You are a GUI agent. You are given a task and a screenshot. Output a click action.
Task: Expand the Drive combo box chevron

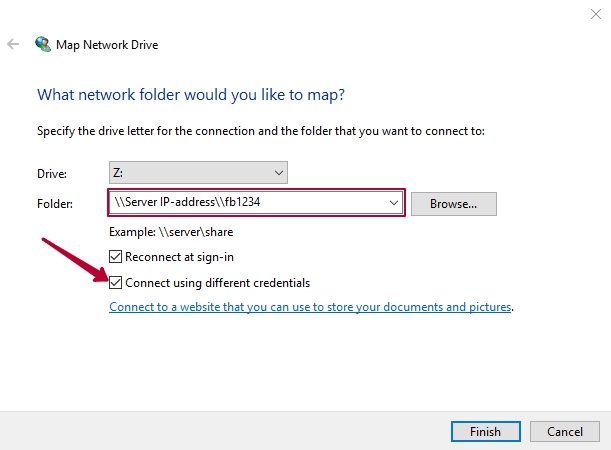(279, 173)
